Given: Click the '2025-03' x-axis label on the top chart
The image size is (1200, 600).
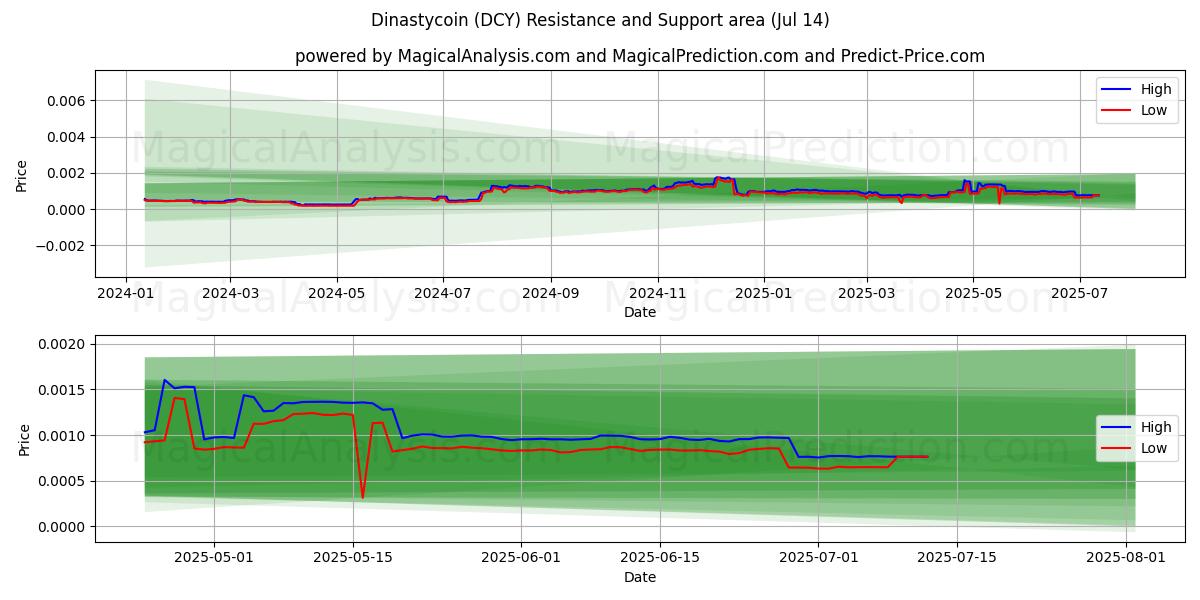Looking at the screenshot, I should tap(866, 294).
